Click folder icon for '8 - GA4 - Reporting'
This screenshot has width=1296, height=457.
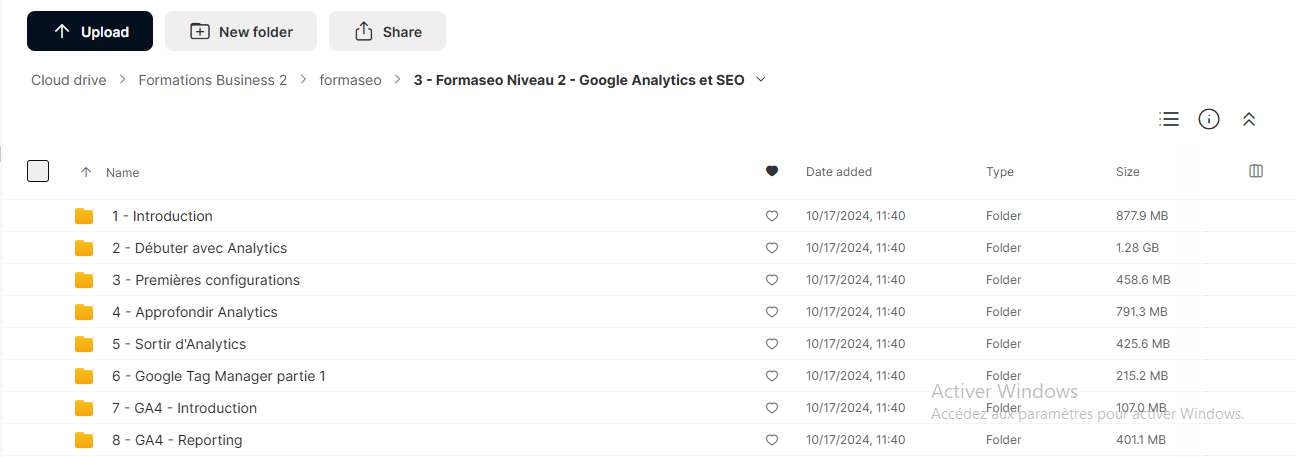tap(84, 440)
